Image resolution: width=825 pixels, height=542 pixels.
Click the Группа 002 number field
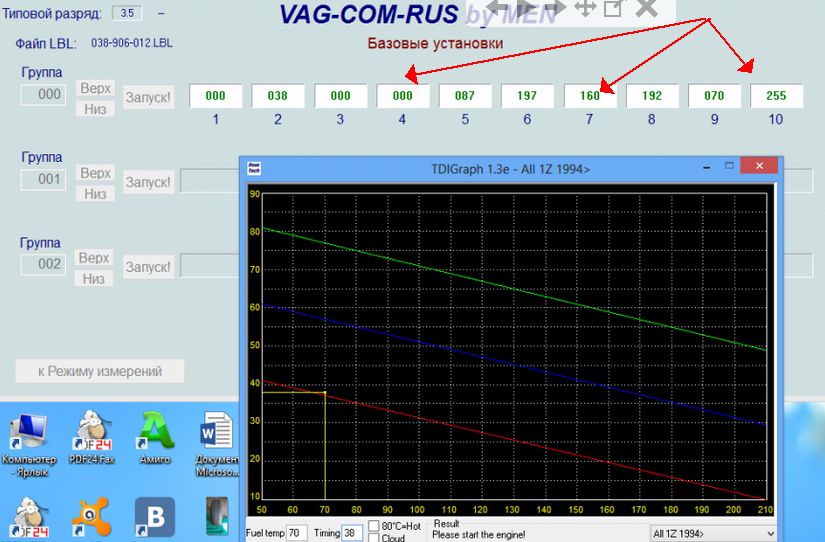[44, 264]
